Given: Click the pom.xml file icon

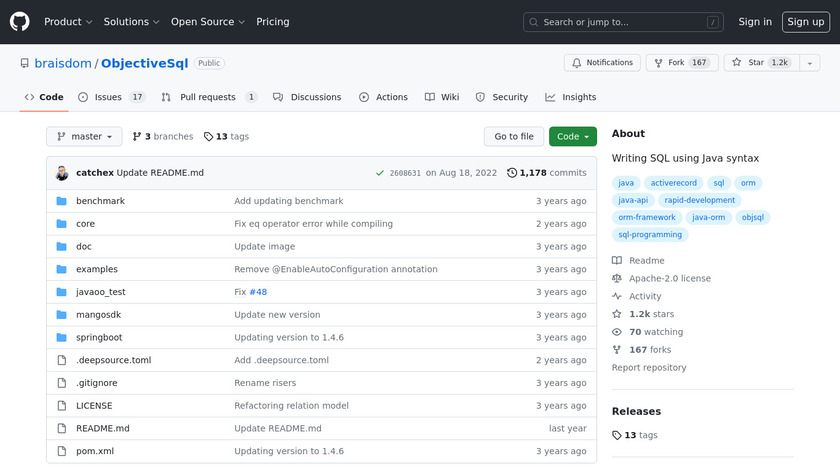Looking at the screenshot, I should tap(61, 451).
